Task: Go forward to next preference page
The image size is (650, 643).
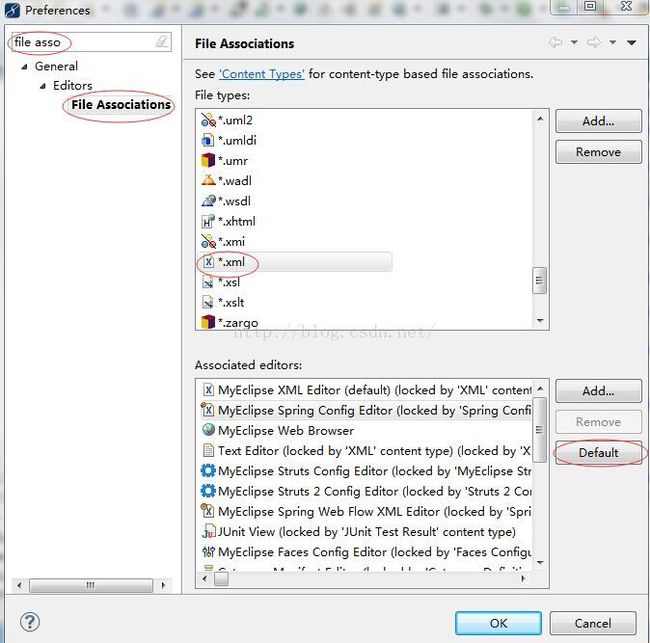Action: [x=594, y=42]
